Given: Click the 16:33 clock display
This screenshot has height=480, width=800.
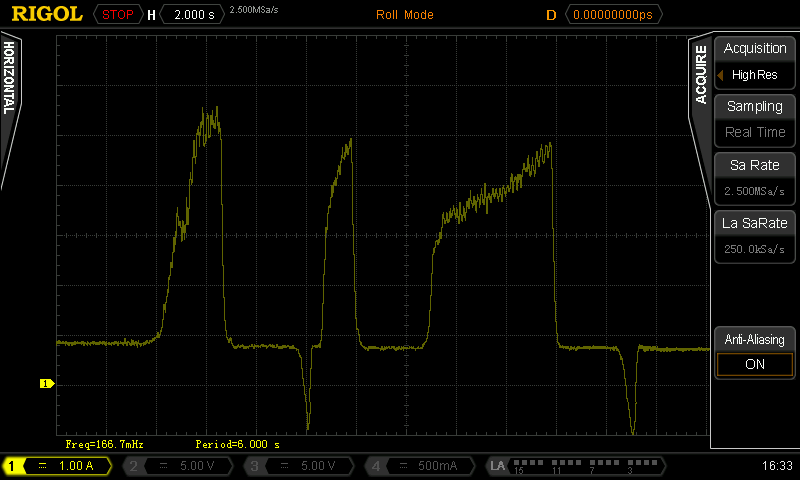Looking at the screenshot, I should (777, 466).
